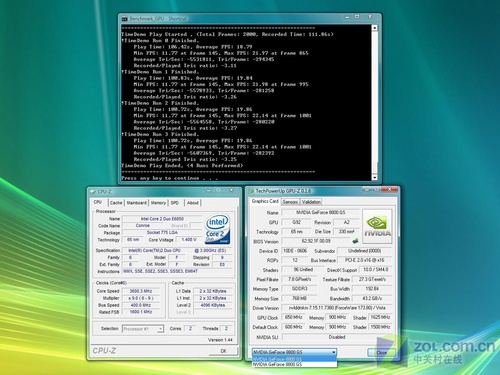Open the Cache tab in CPU-Z
Viewport: 500px width, 375px height.
click(x=116, y=203)
